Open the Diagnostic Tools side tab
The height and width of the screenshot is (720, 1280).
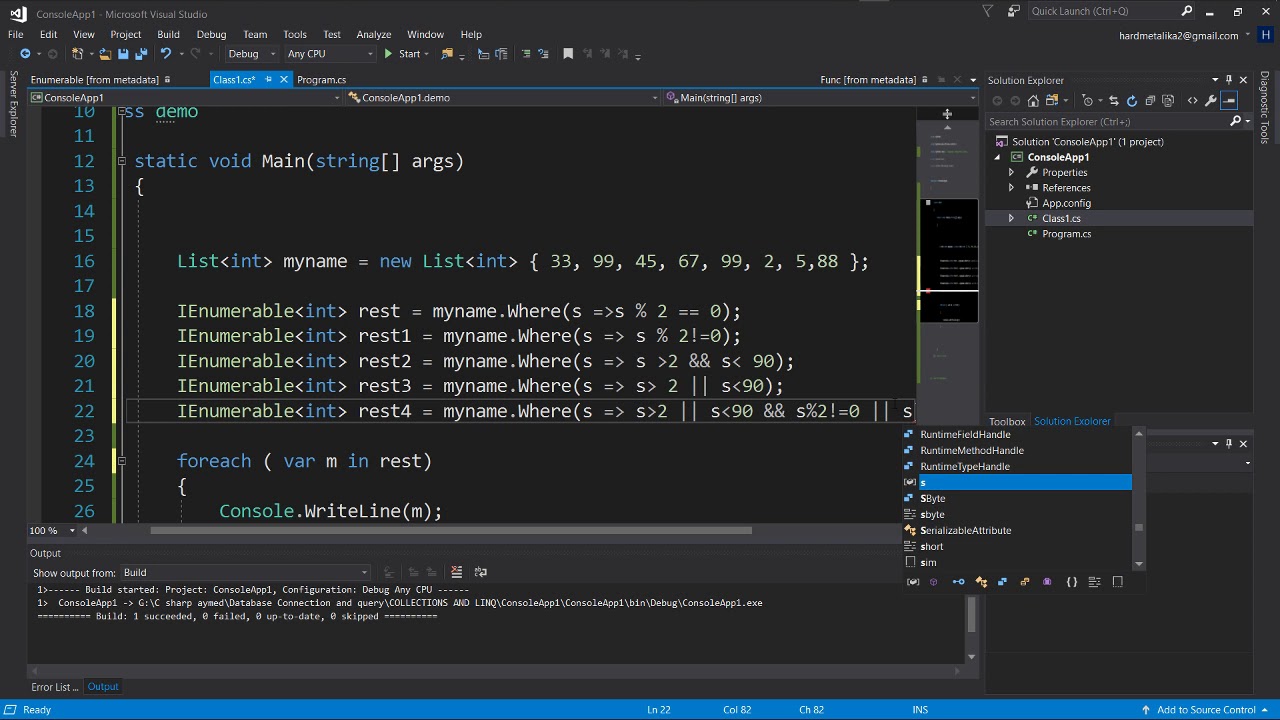pos(1265,107)
